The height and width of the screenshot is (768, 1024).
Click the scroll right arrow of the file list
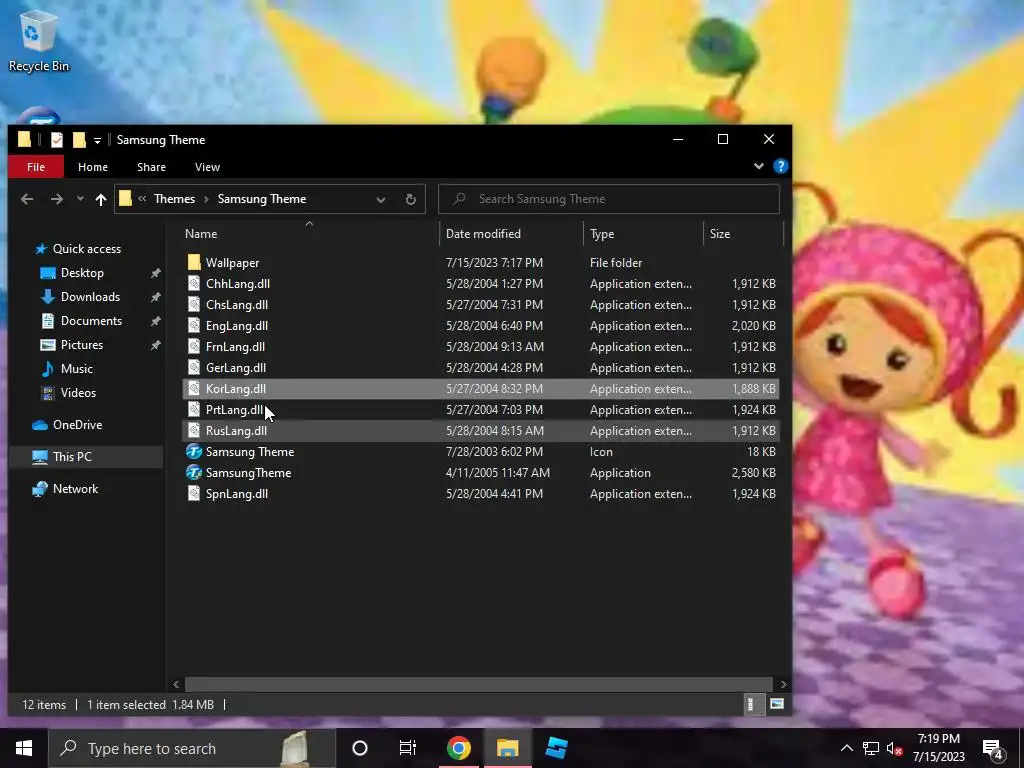coord(783,684)
